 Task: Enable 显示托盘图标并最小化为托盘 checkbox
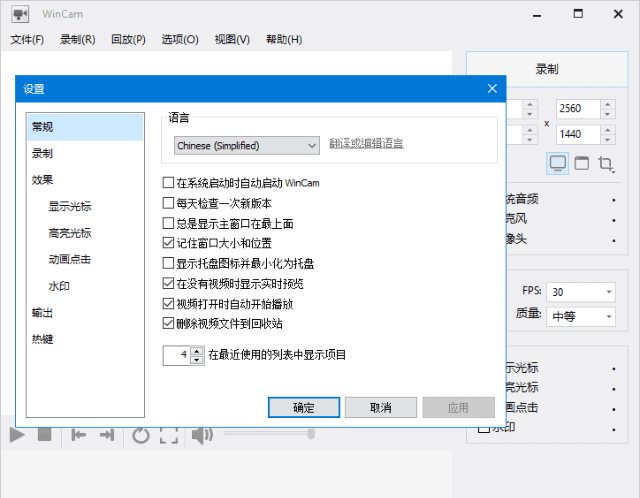168,263
